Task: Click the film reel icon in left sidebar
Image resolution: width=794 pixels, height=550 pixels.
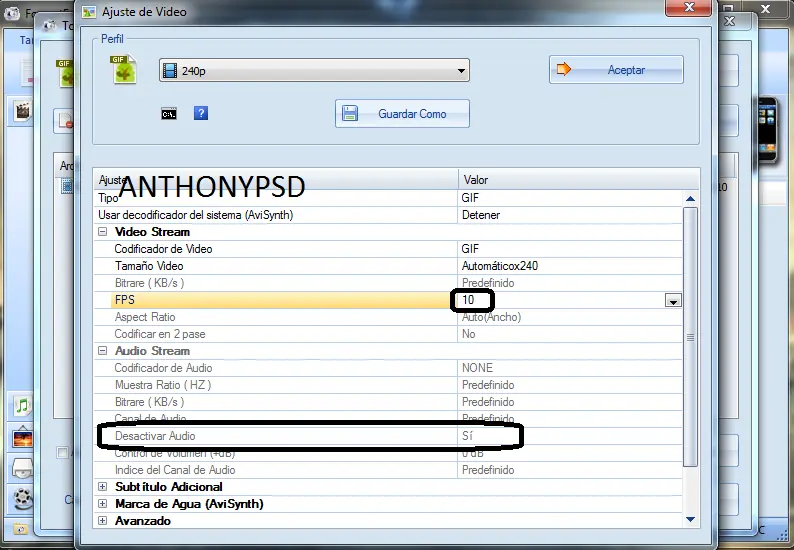Action: click(x=23, y=498)
